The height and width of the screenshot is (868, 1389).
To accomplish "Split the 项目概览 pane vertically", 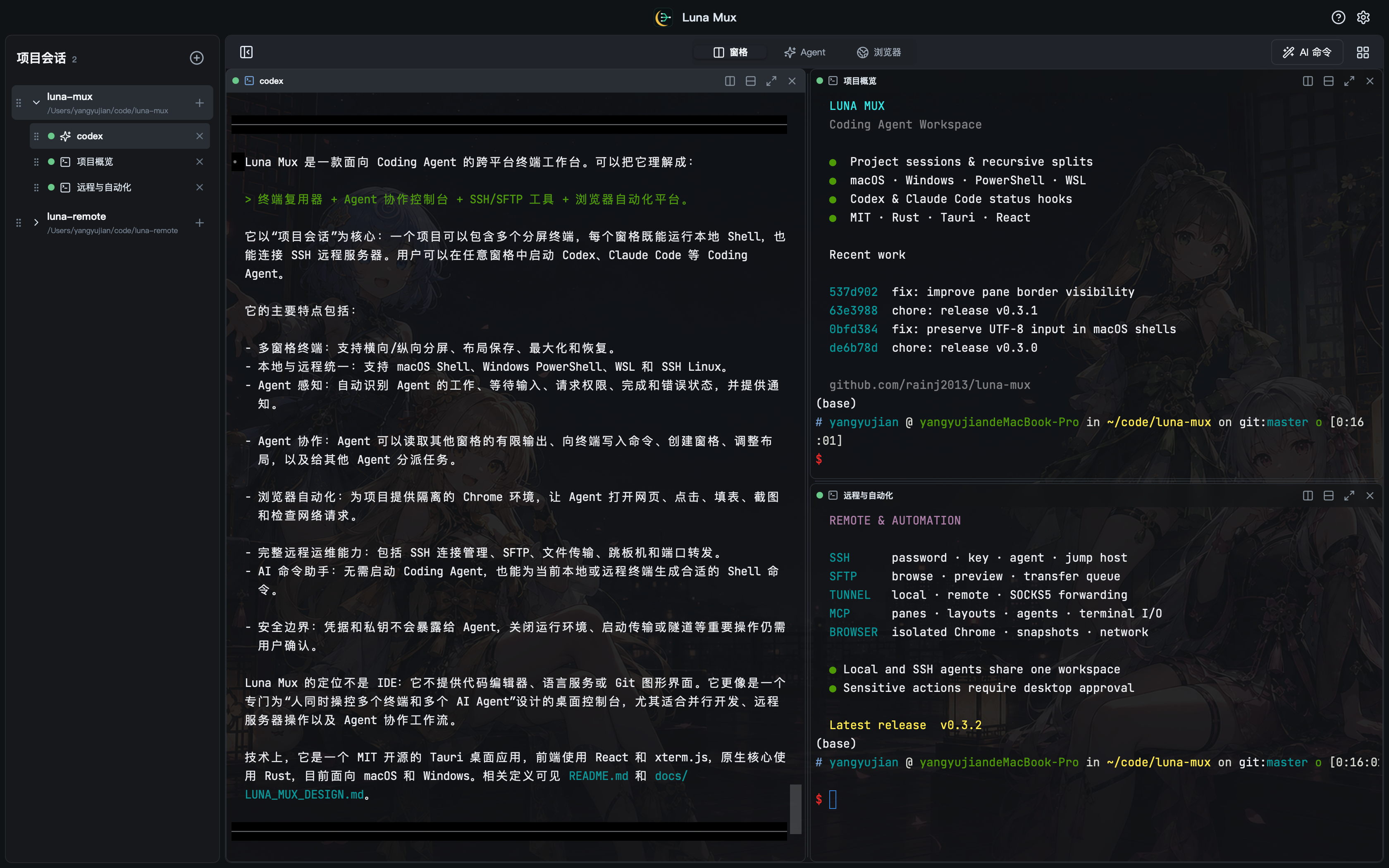I will coord(1308,81).
